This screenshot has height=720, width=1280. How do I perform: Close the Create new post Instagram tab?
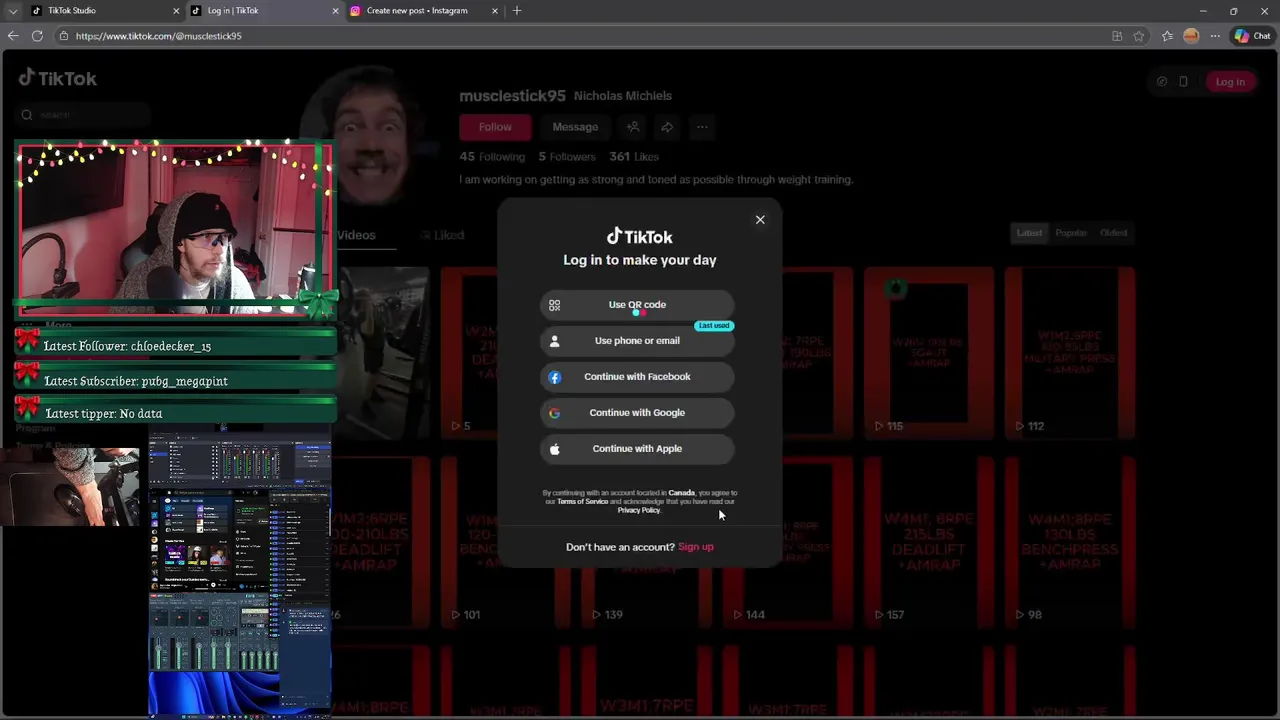tap(494, 11)
